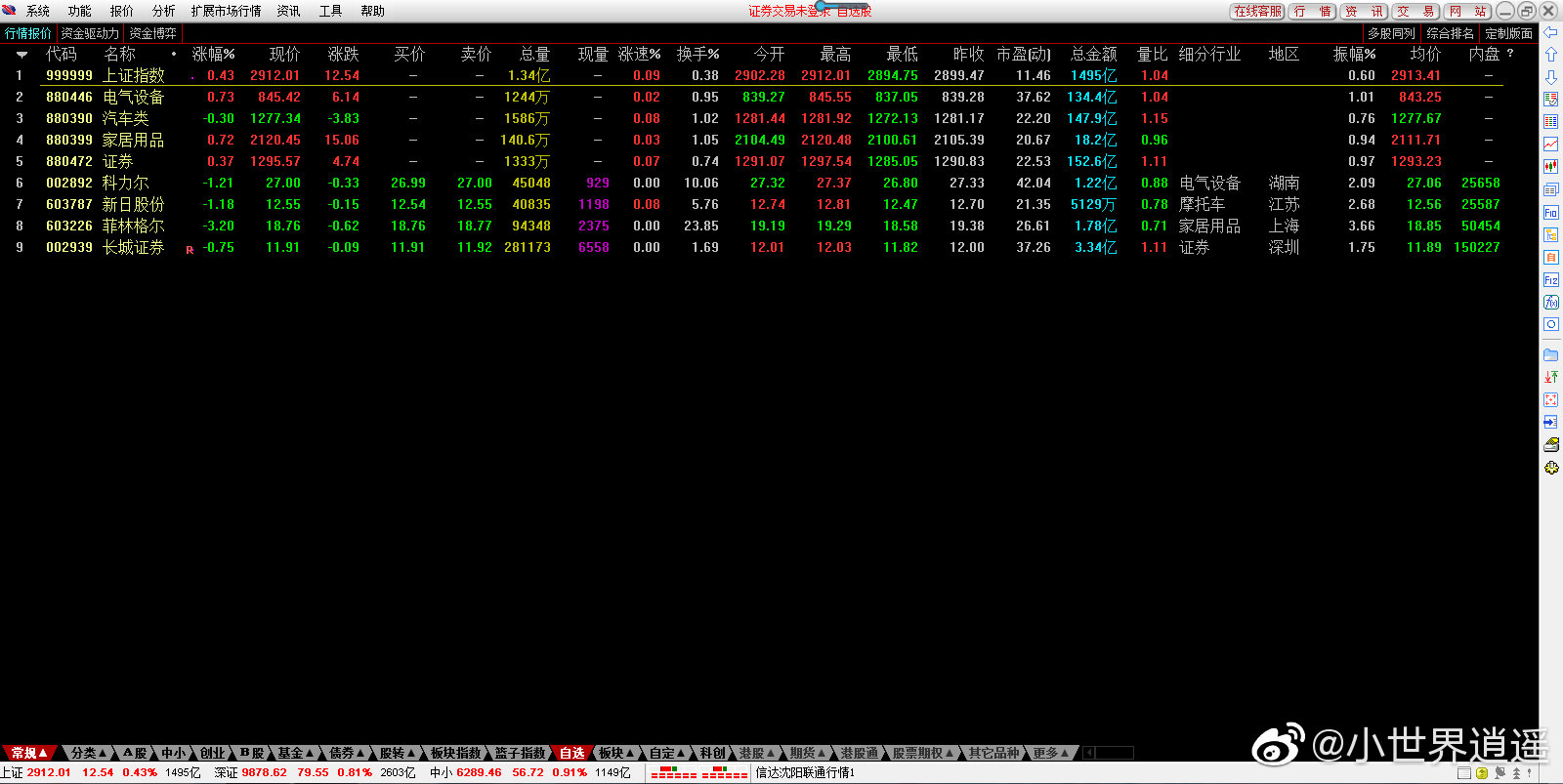Open the f(x) formula icon in sidebar
The height and width of the screenshot is (784, 1563).
tap(1550, 303)
